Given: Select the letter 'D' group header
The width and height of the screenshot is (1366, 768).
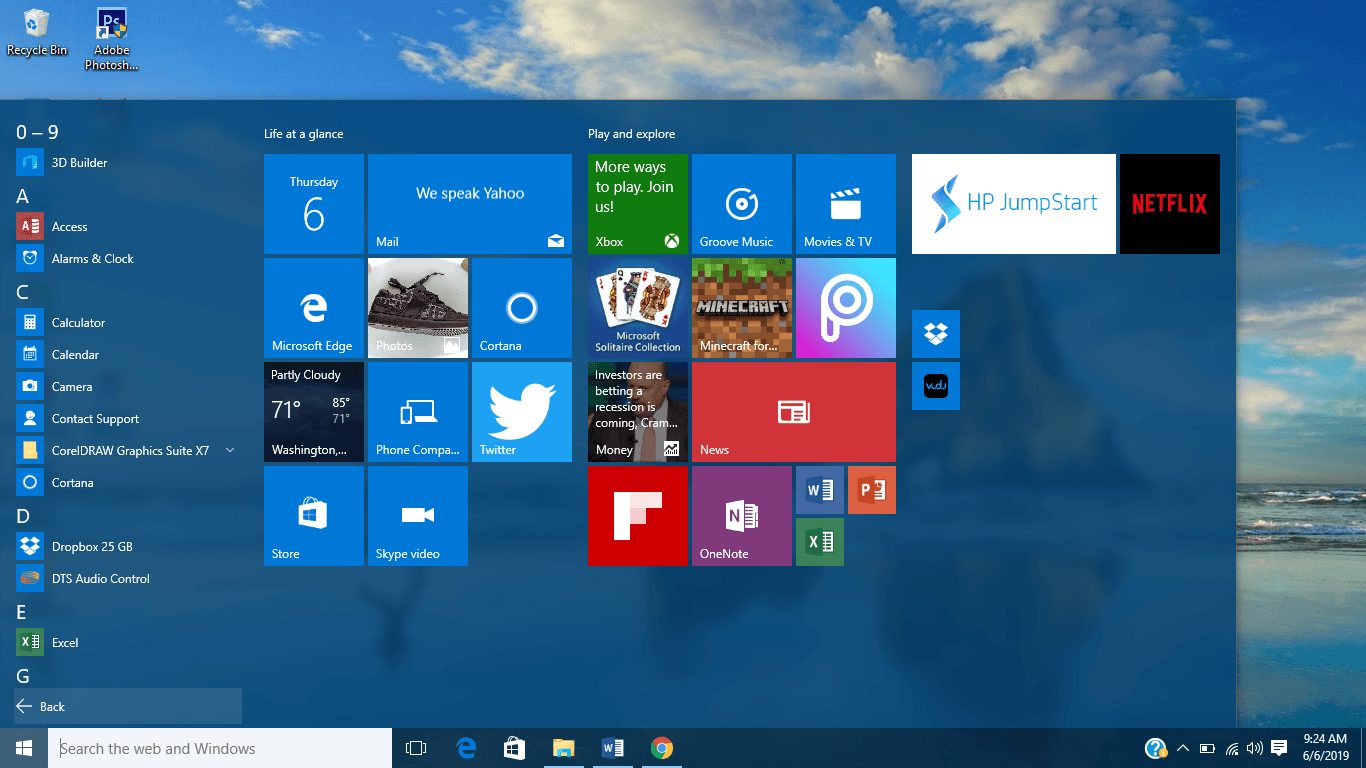Looking at the screenshot, I should [x=23, y=516].
